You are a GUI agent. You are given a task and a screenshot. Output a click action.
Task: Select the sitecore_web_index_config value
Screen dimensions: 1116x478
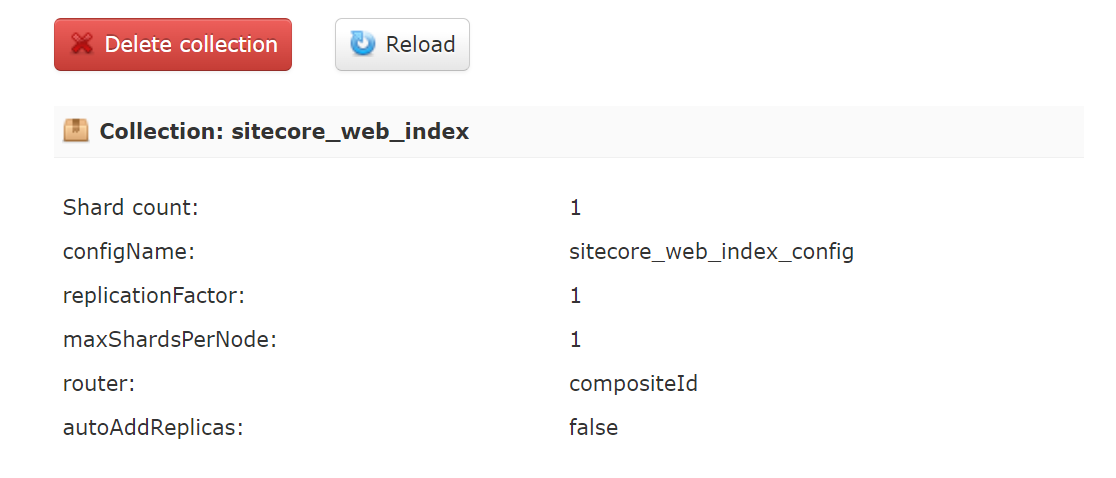[x=711, y=252]
